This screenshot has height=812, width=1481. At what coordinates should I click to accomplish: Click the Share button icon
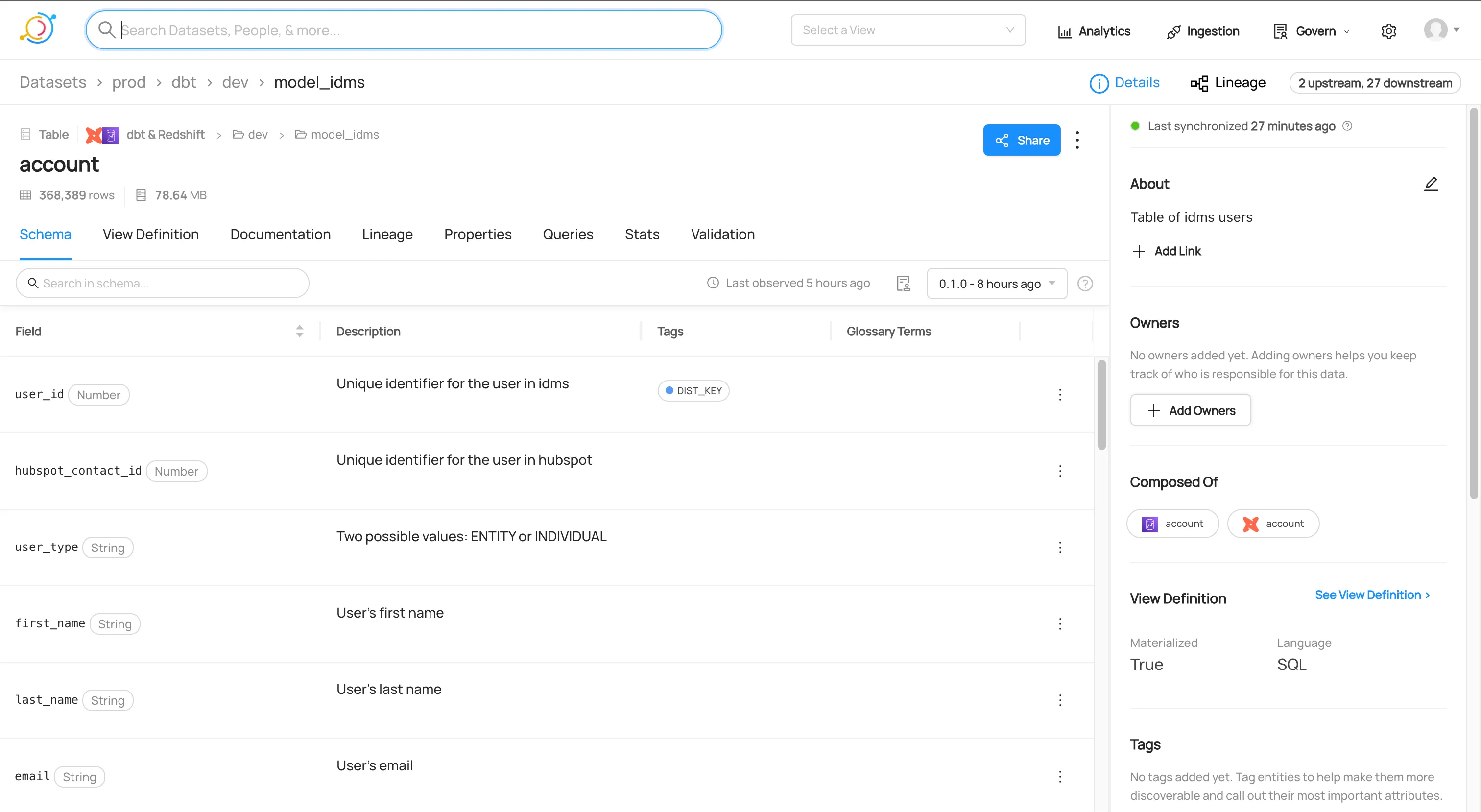tap(1003, 140)
